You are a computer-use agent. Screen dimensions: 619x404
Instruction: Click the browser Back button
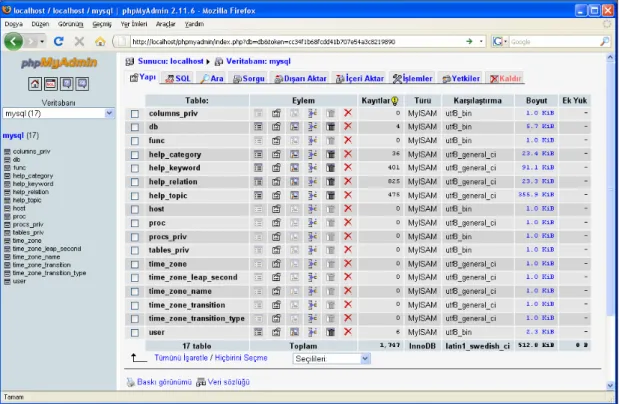pyautogui.click(x=13, y=41)
